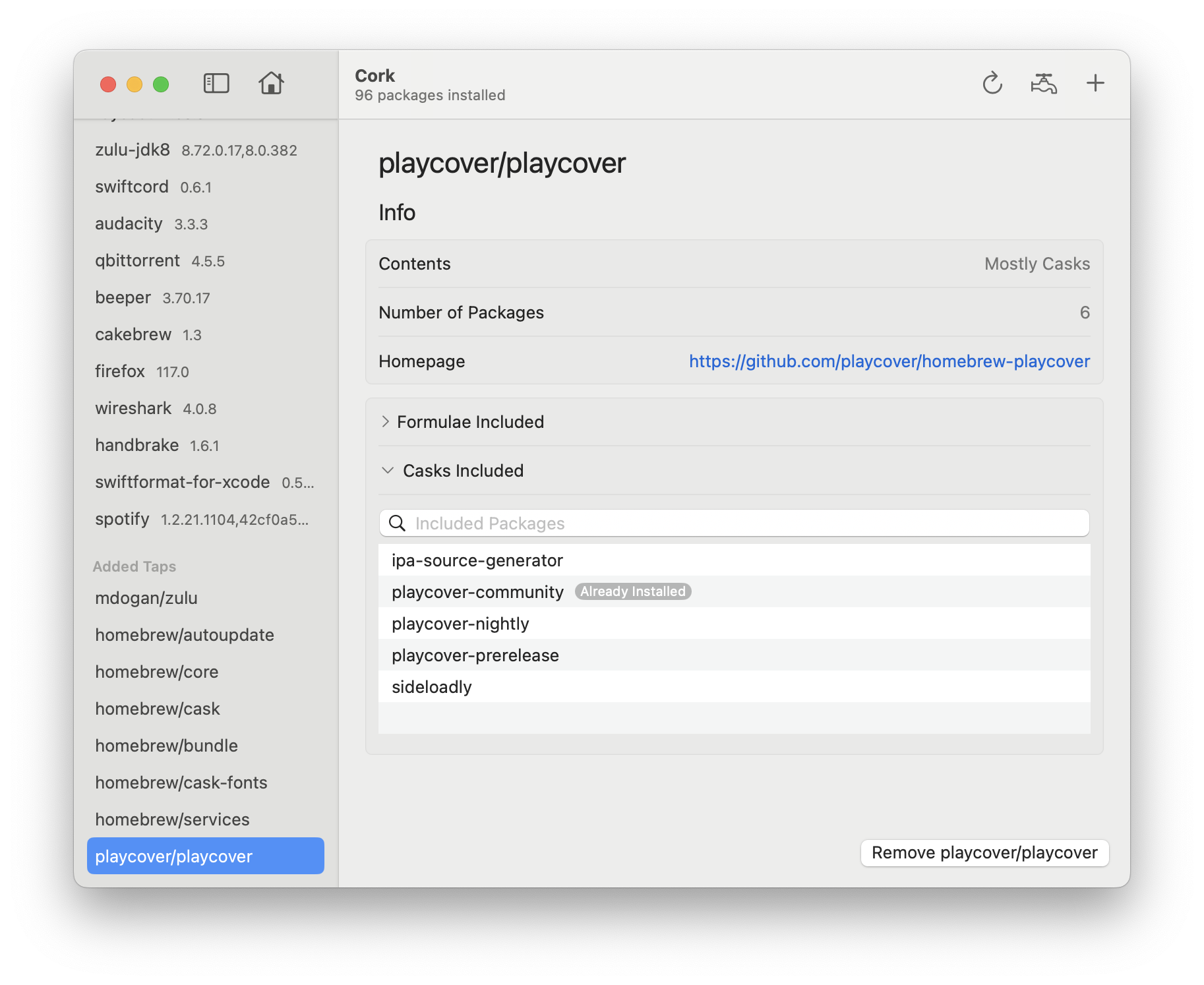1204x985 pixels.
Task: Toggle the sidebar with the panel icon
Action: pyautogui.click(x=216, y=84)
